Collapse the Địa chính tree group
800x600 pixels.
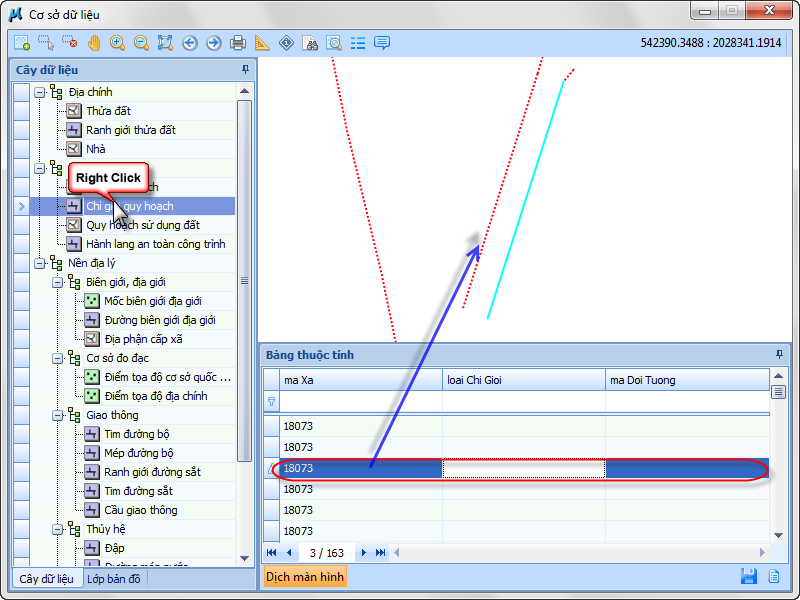40,92
